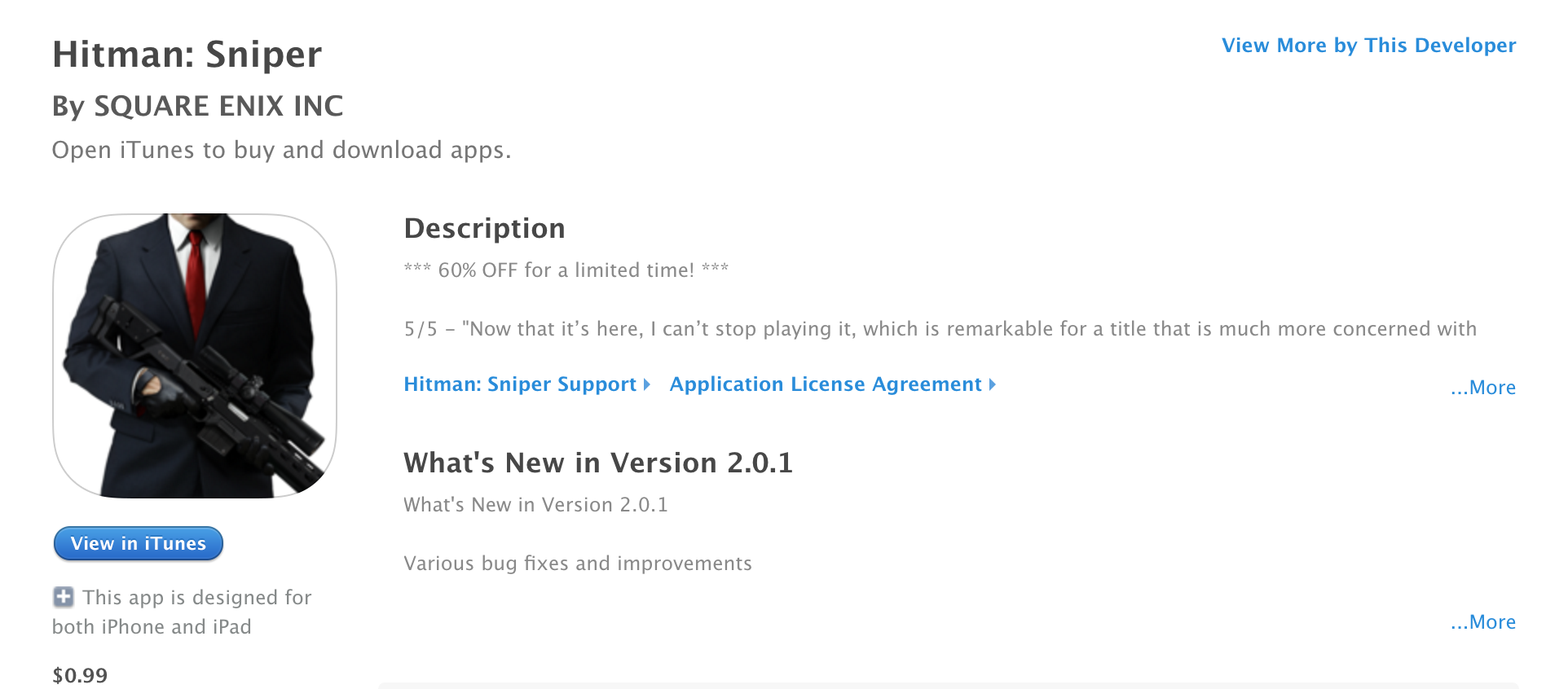Open the Application License Agreement link
The width and height of the screenshot is (1568, 689).
point(826,384)
